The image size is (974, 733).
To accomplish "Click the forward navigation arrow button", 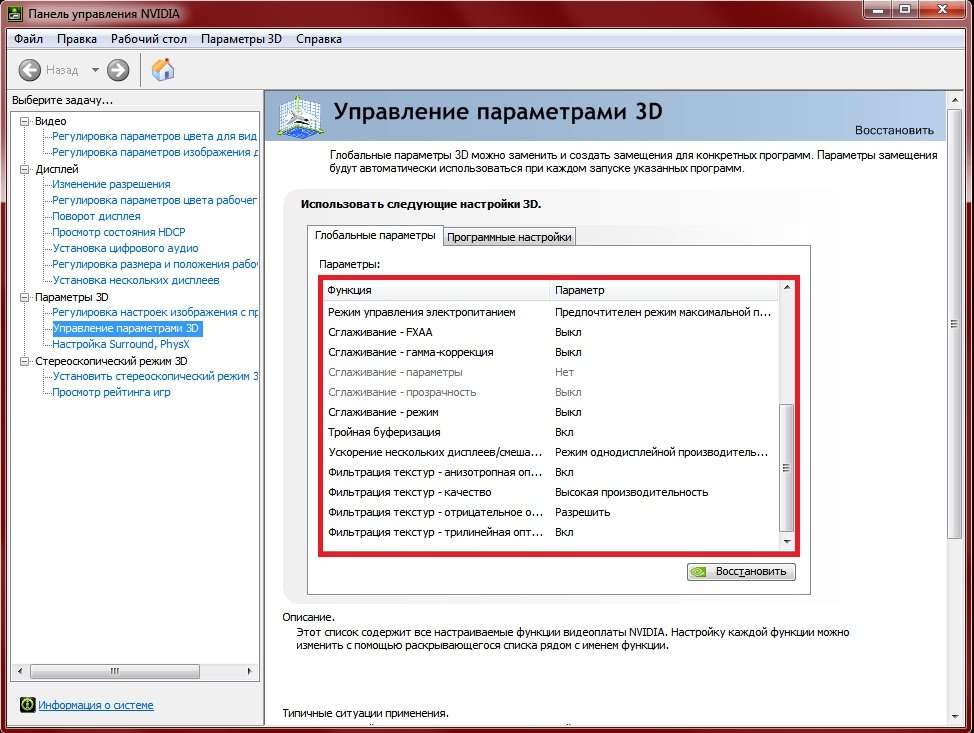I will click(x=117, y=70).
